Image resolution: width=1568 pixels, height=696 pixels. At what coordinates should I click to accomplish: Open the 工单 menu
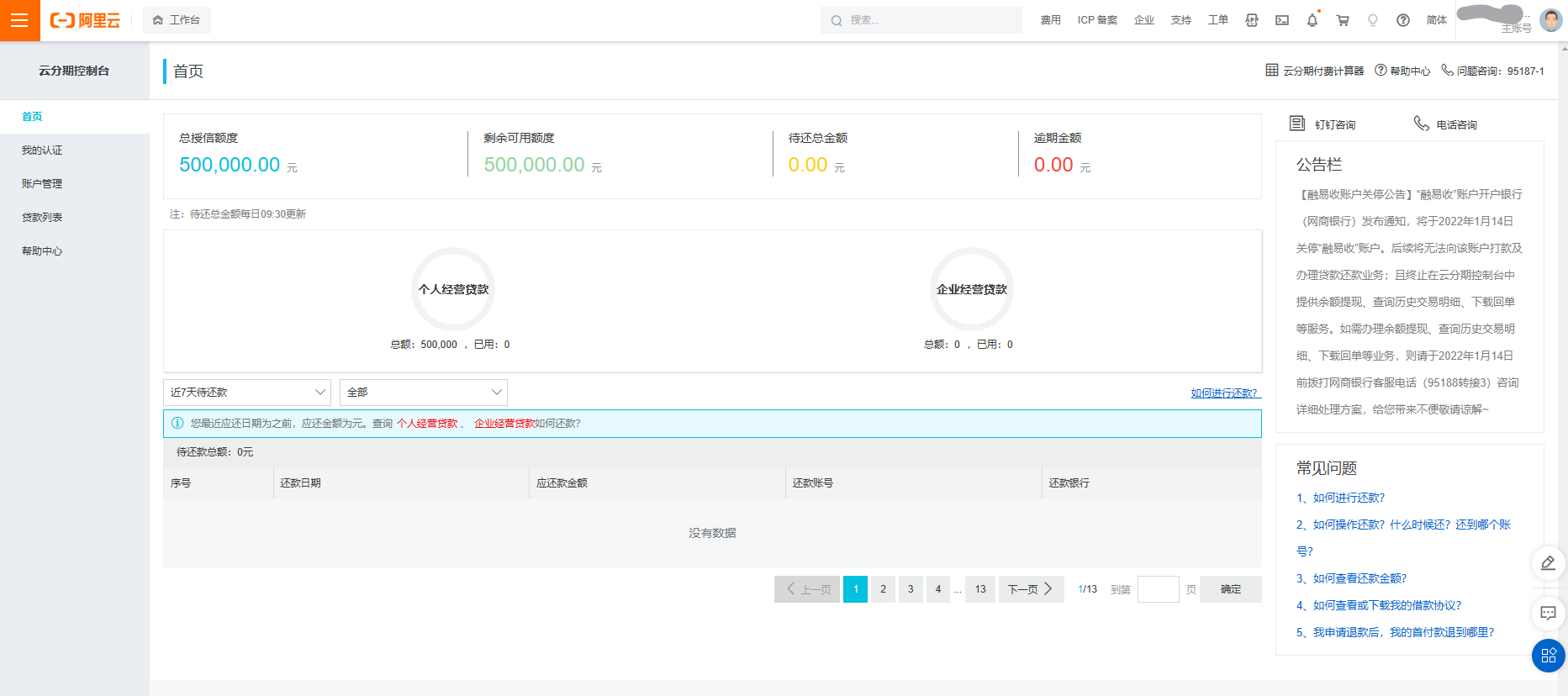[1218, 20]
